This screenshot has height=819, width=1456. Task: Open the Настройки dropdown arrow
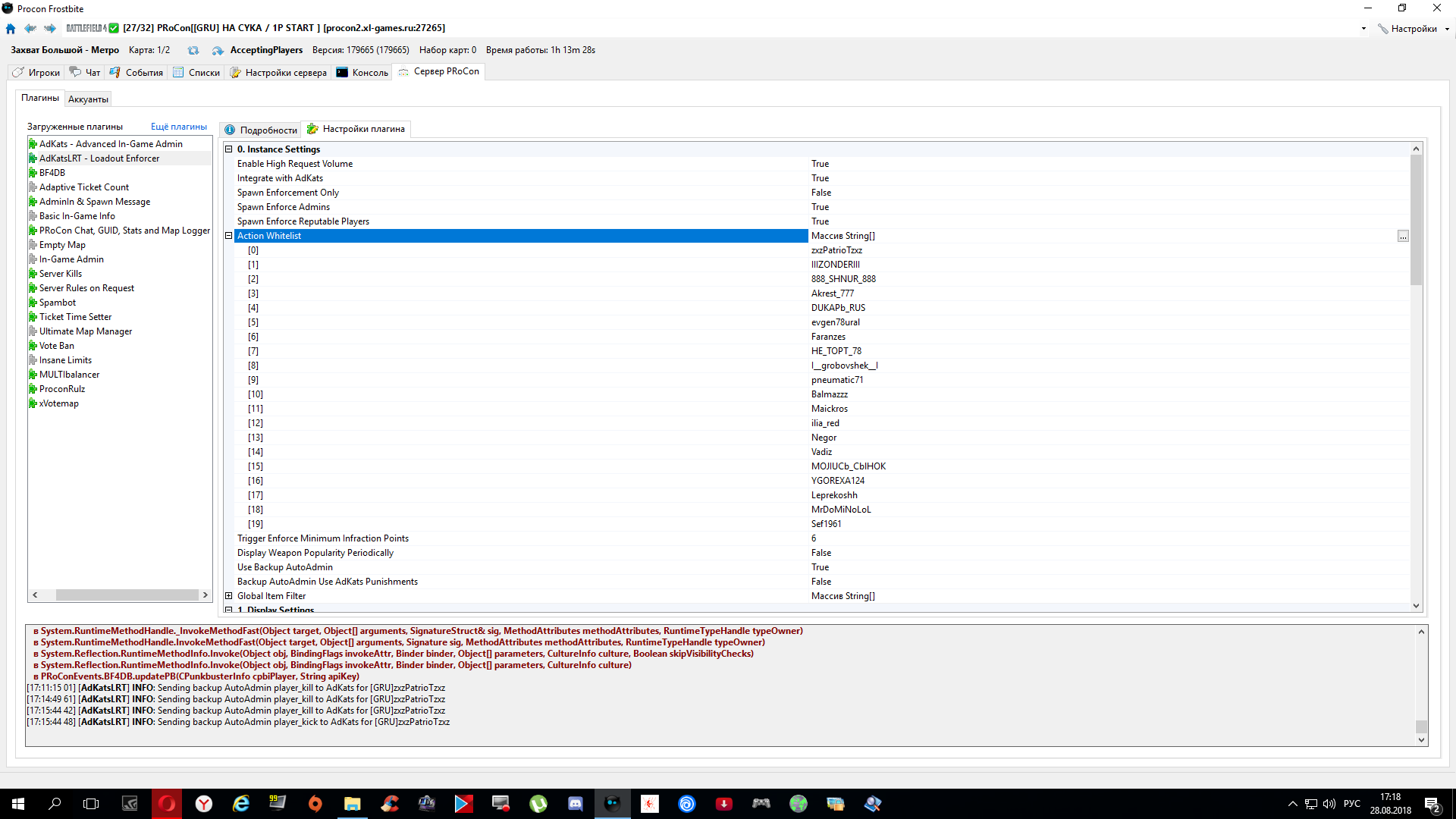(x=1447, y=29)
